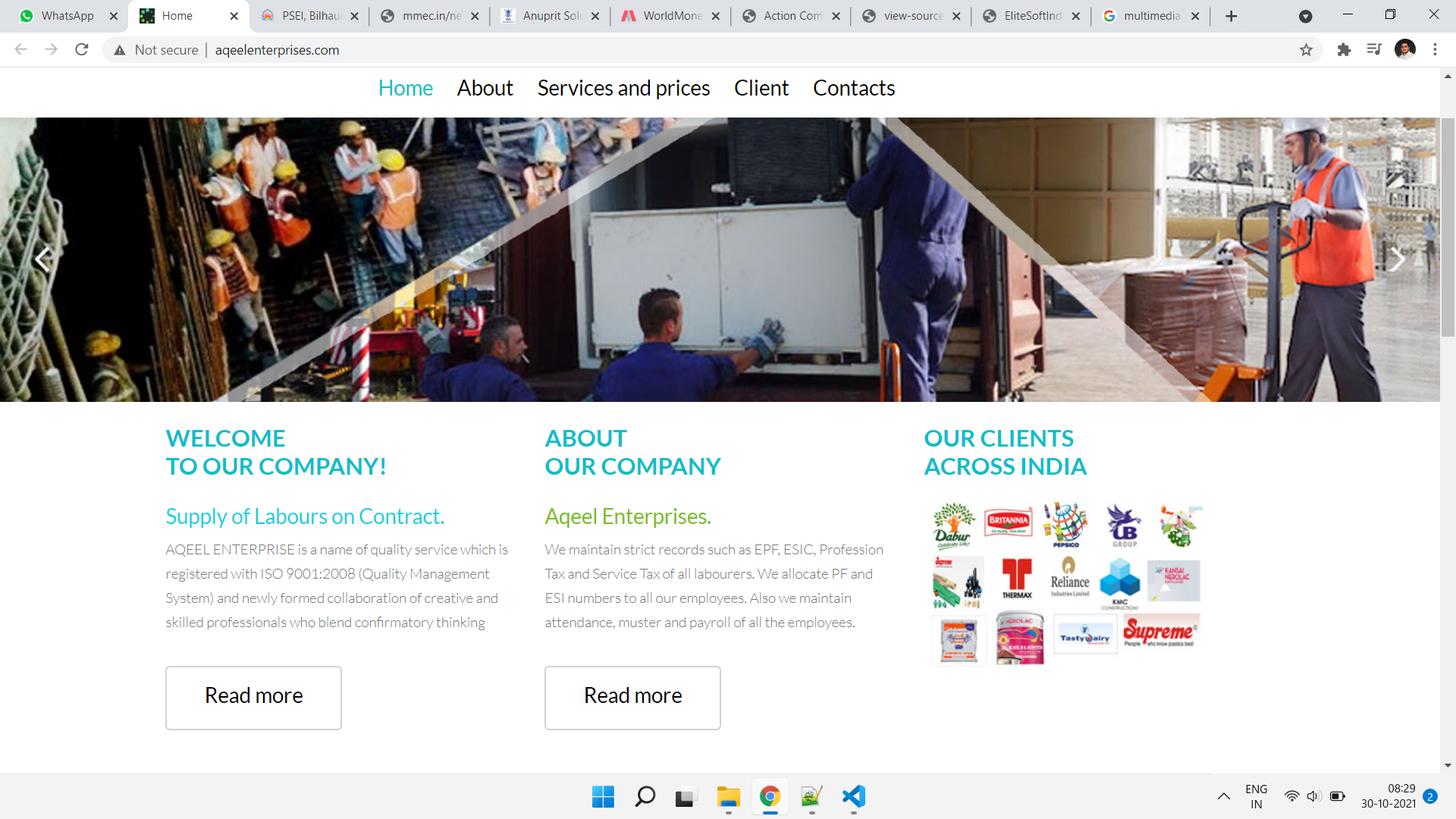Show next carousel slide arrow
This screenshot has height=819, width=1456.
tap(1397, 259)
